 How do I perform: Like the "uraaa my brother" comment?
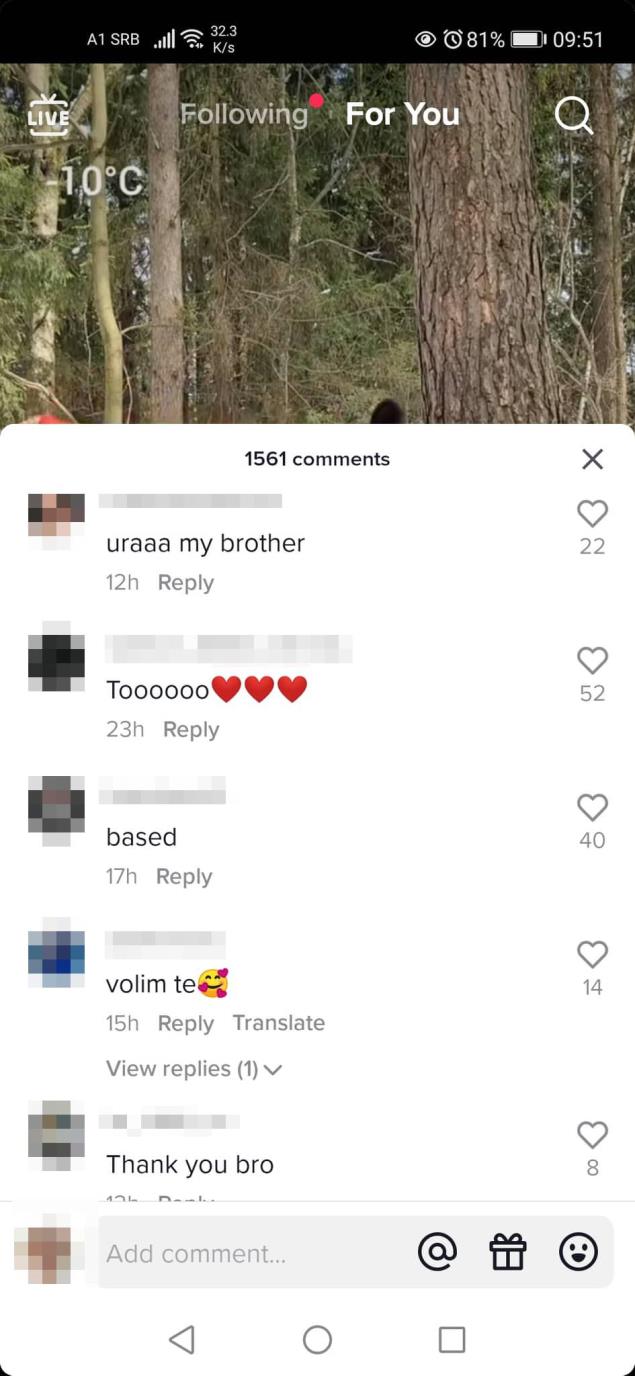point(593,514)
